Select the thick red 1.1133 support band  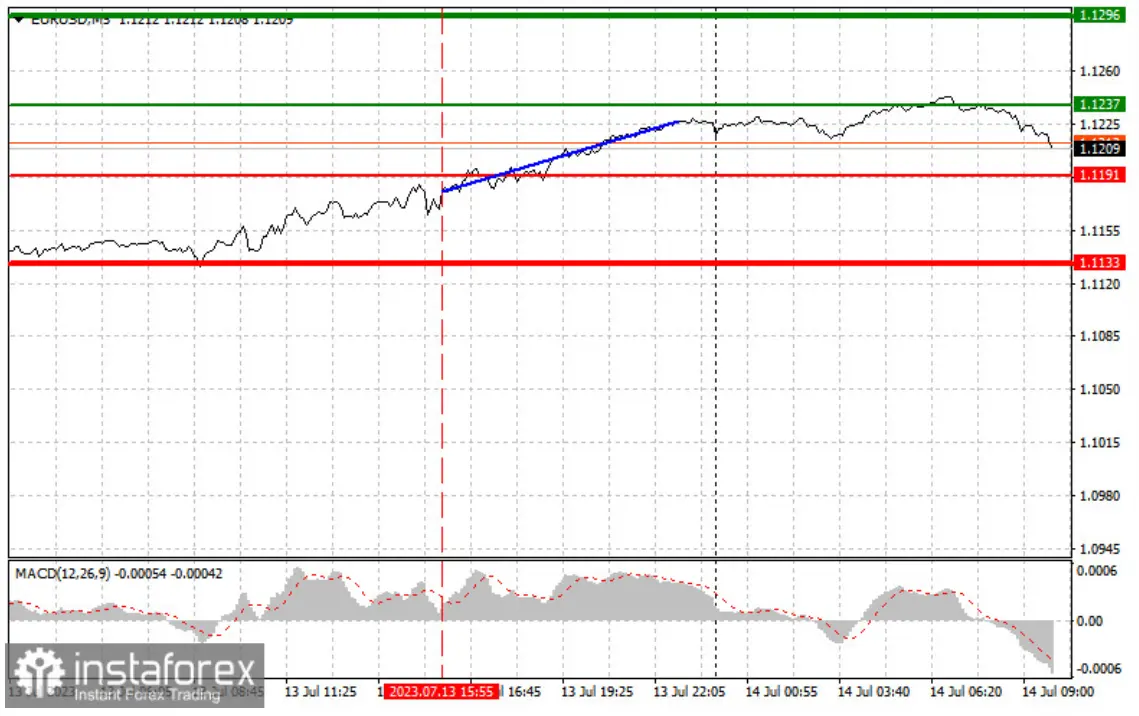tap(500, 262)
